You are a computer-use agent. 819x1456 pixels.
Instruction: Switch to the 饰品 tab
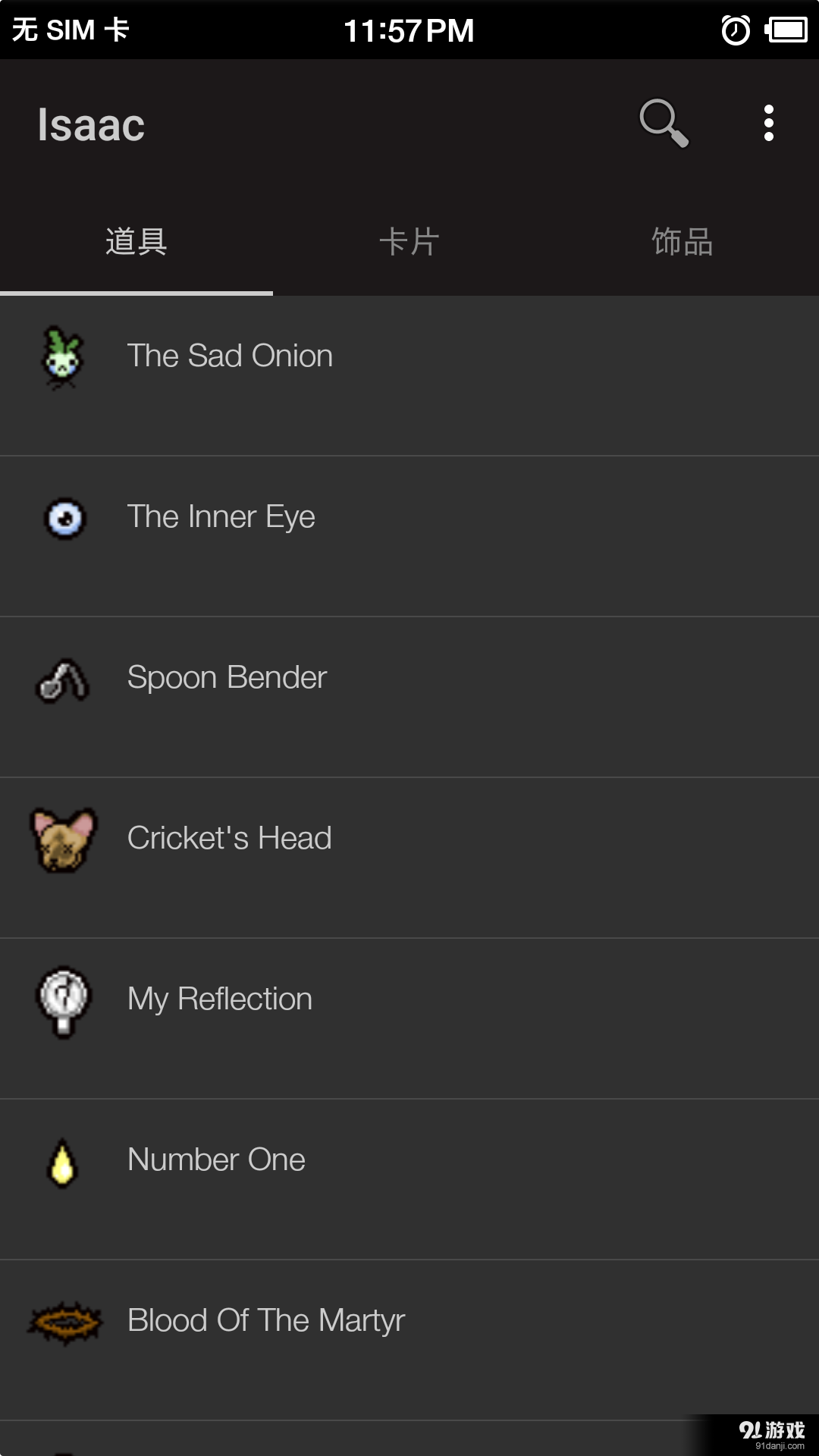(682, 242)
